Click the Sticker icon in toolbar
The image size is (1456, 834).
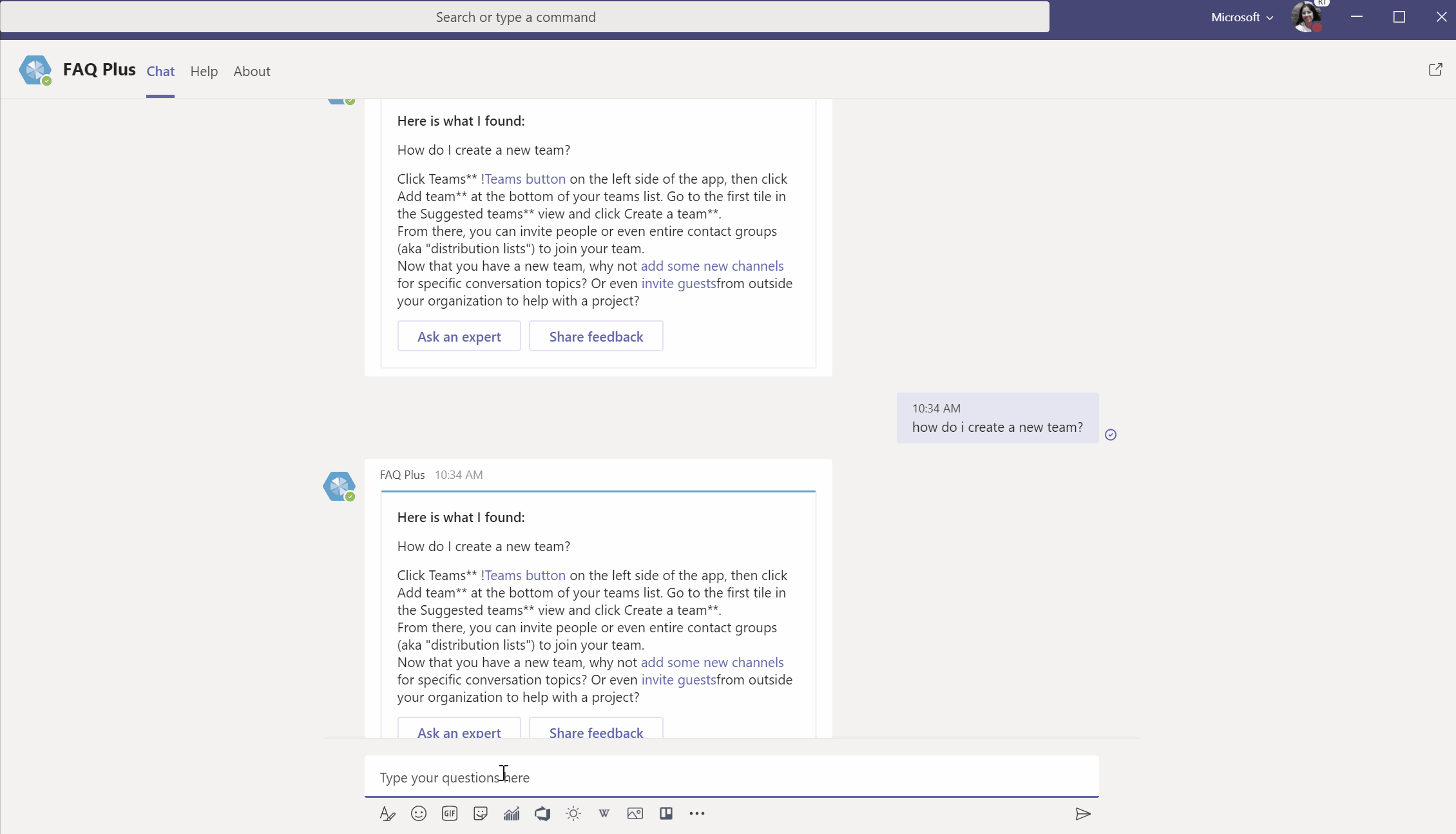[x=480, y=813]
